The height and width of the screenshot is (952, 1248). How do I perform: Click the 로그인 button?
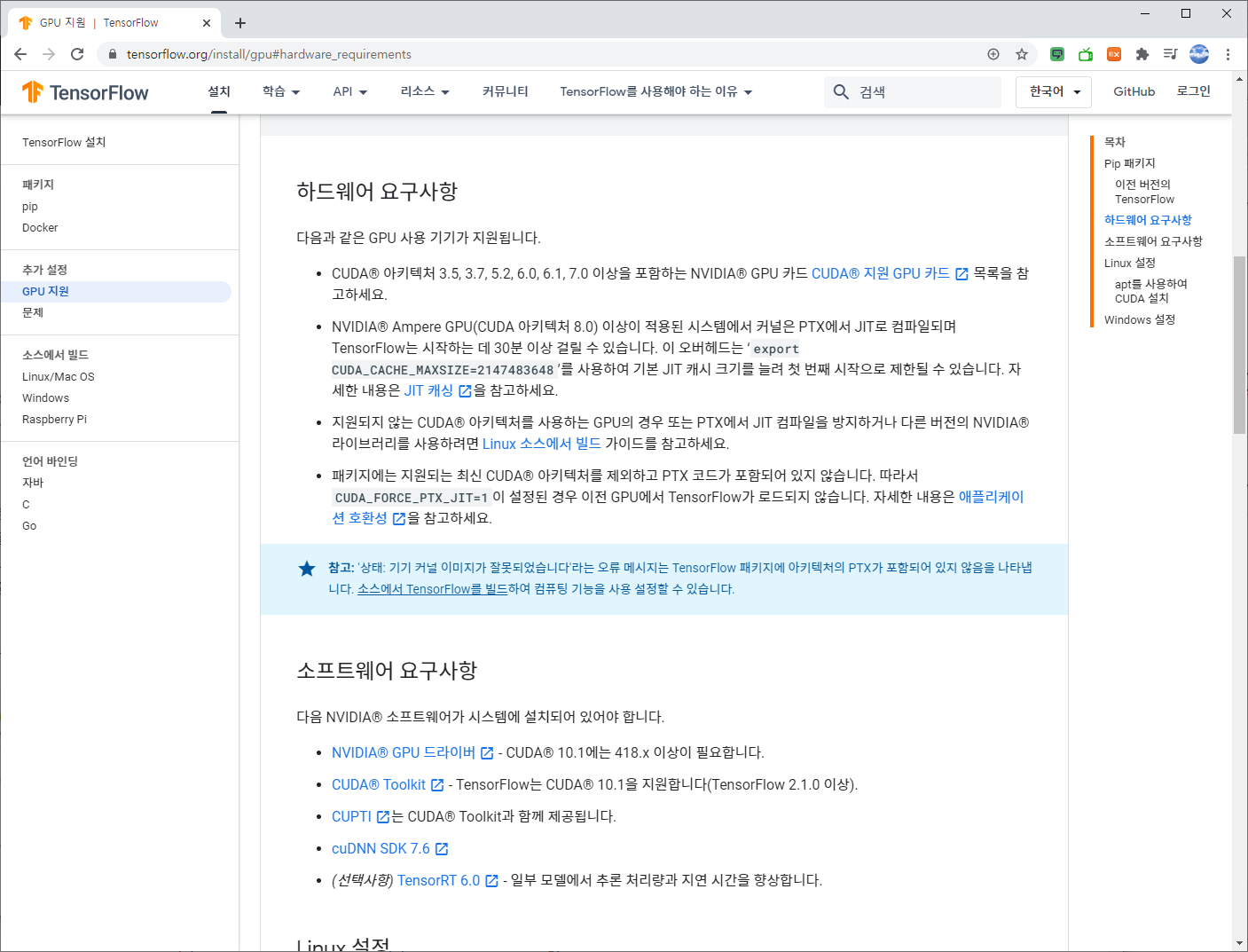pyautogui.click(x=1193, y=91)
